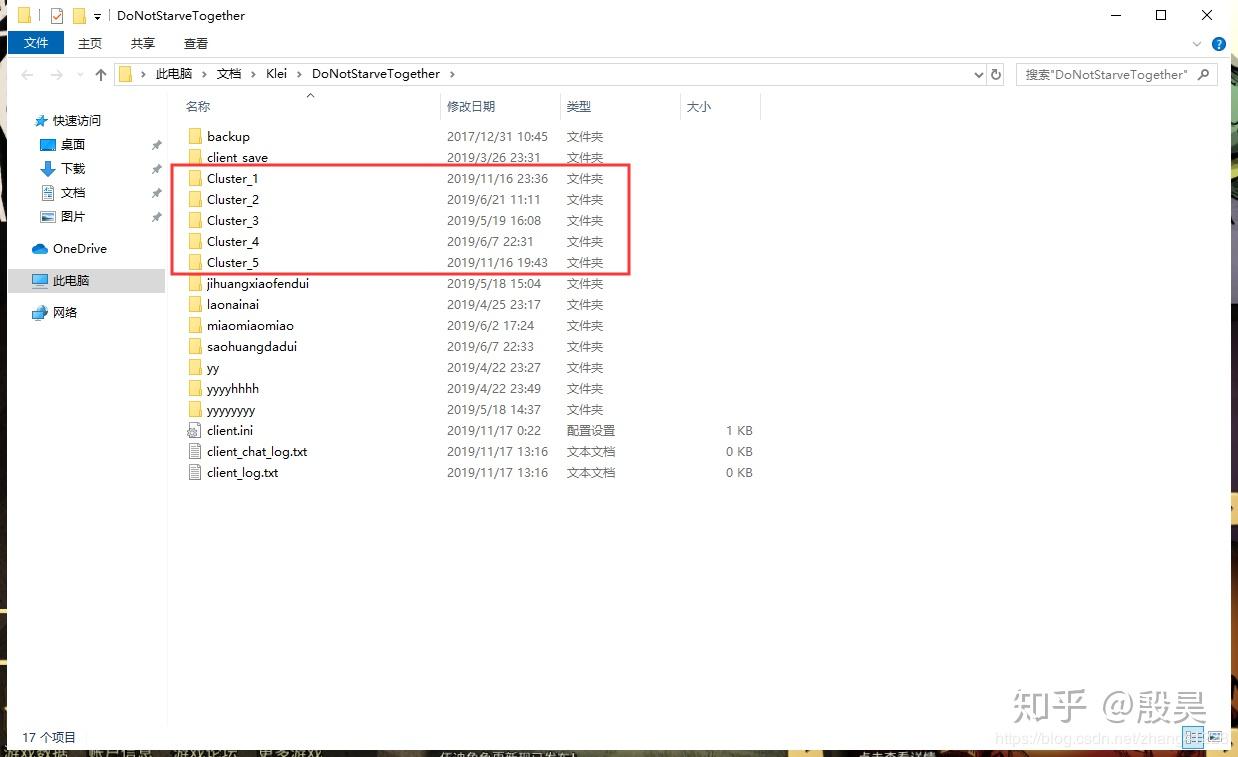
Task: Select the client.ini file icon
Action: tap(195, 430)
